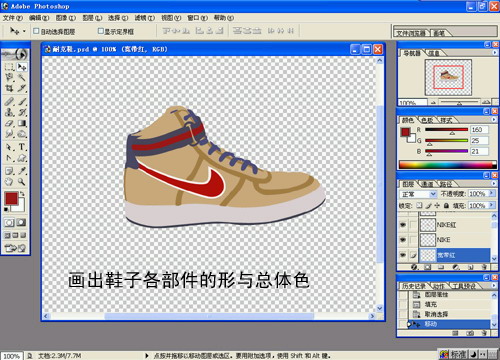500x360 pixels.
Task: Switch to the Channels tab
Action: pyautogui.click(x=428, y=184)
